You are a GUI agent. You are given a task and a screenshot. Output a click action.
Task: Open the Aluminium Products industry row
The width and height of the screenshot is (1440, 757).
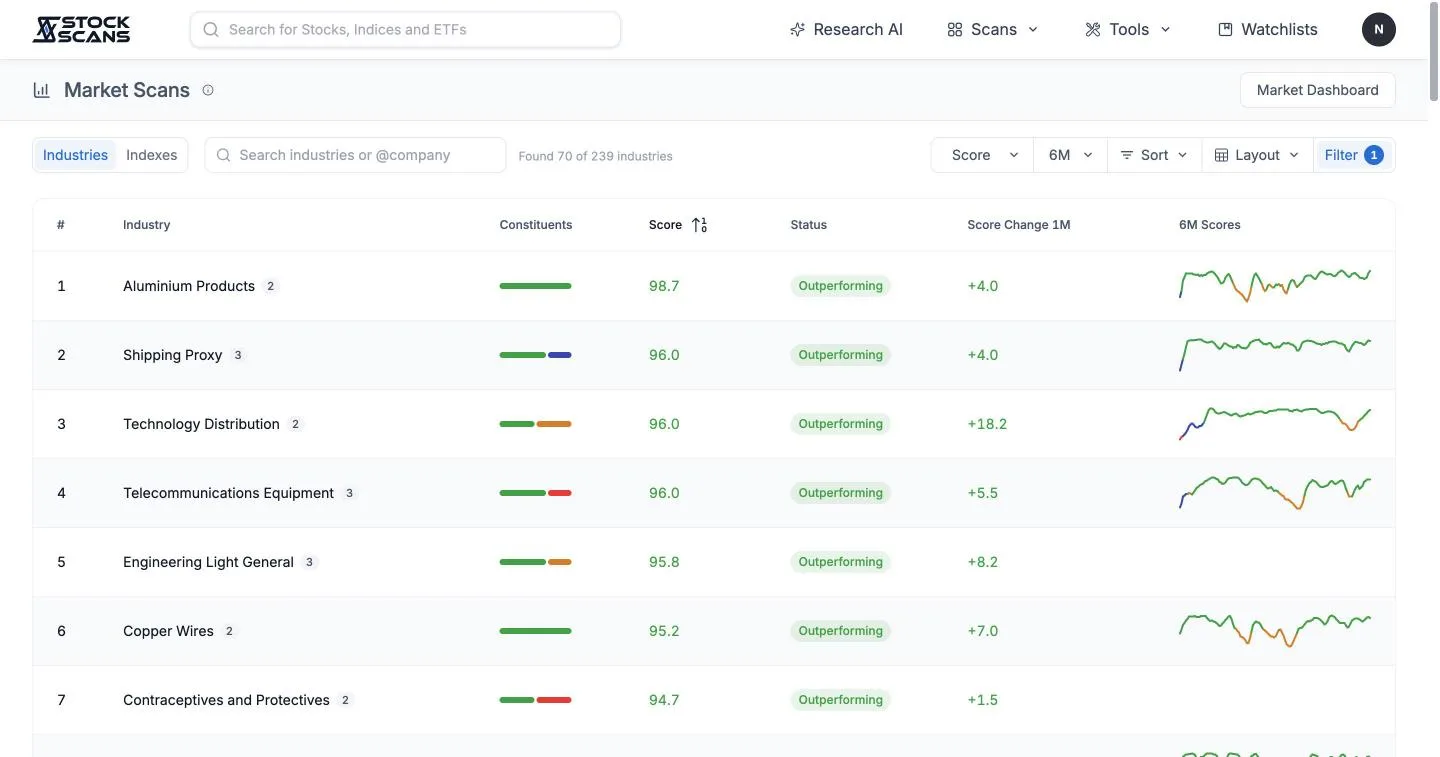pyautogui.click(x=714, y=286)
